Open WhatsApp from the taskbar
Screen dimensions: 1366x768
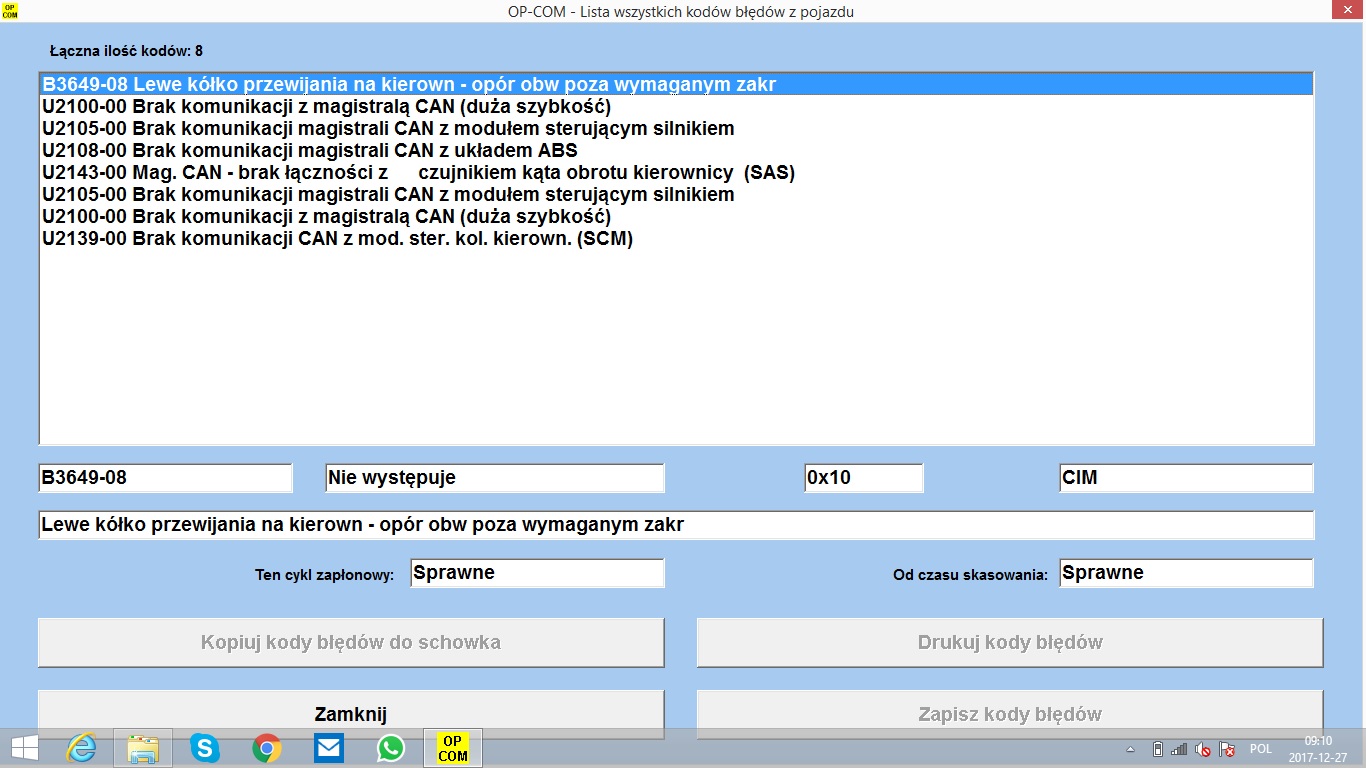click(x=391, y=747)
